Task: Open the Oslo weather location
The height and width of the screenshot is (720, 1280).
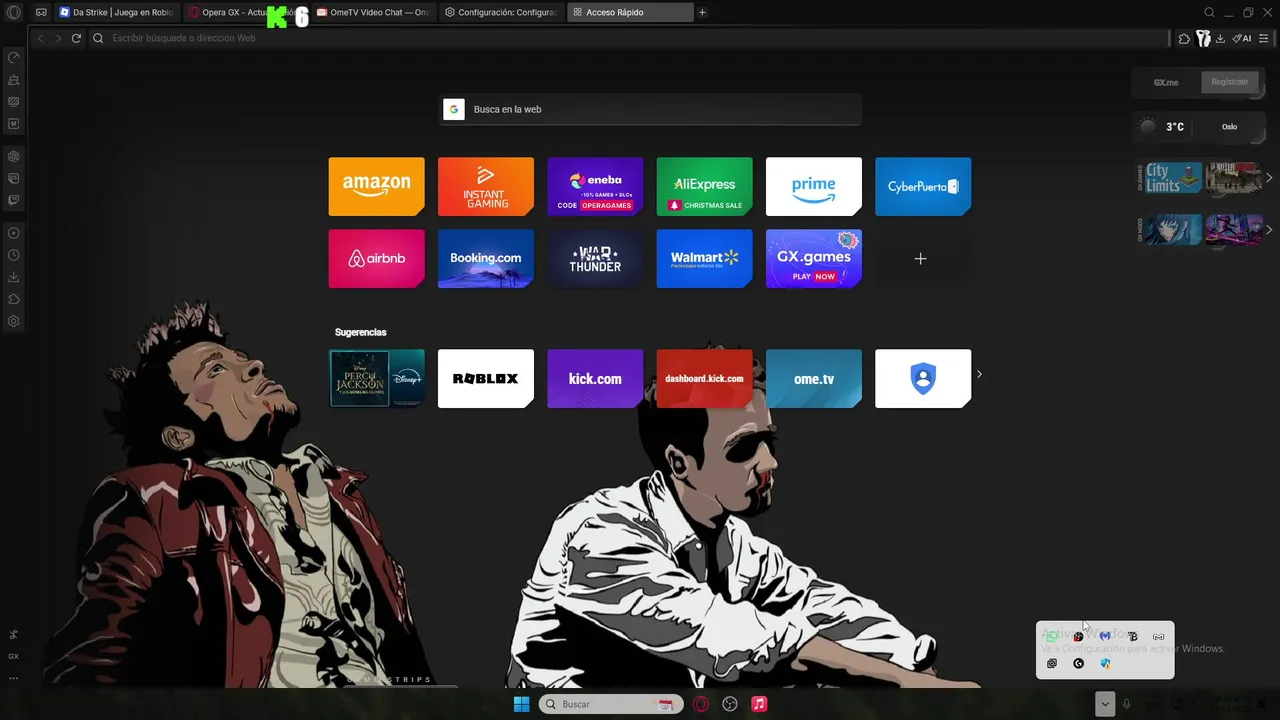Action: coord(1229,126)
